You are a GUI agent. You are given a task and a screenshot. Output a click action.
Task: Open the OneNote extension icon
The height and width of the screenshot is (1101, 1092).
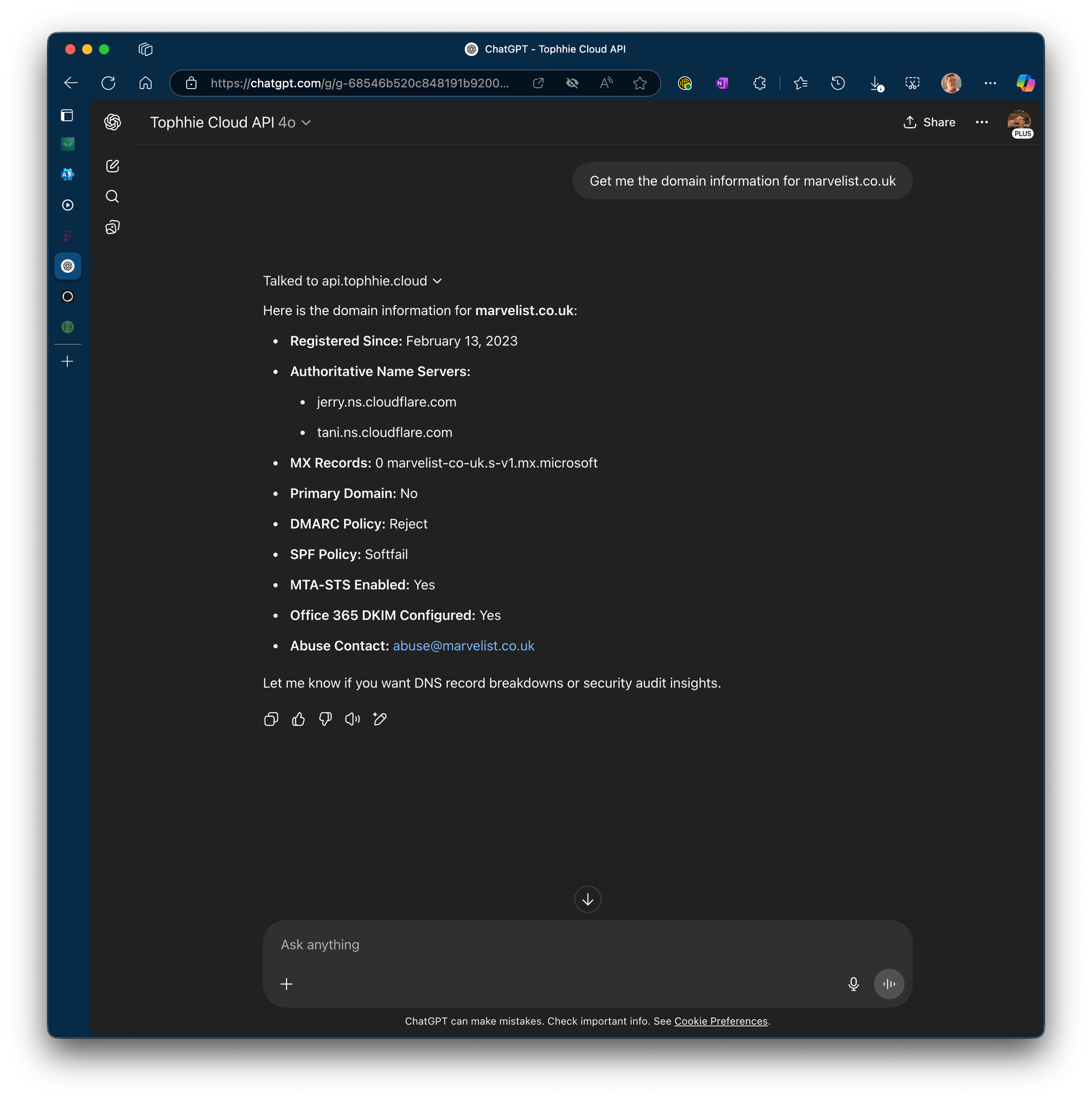coord(722,83)
